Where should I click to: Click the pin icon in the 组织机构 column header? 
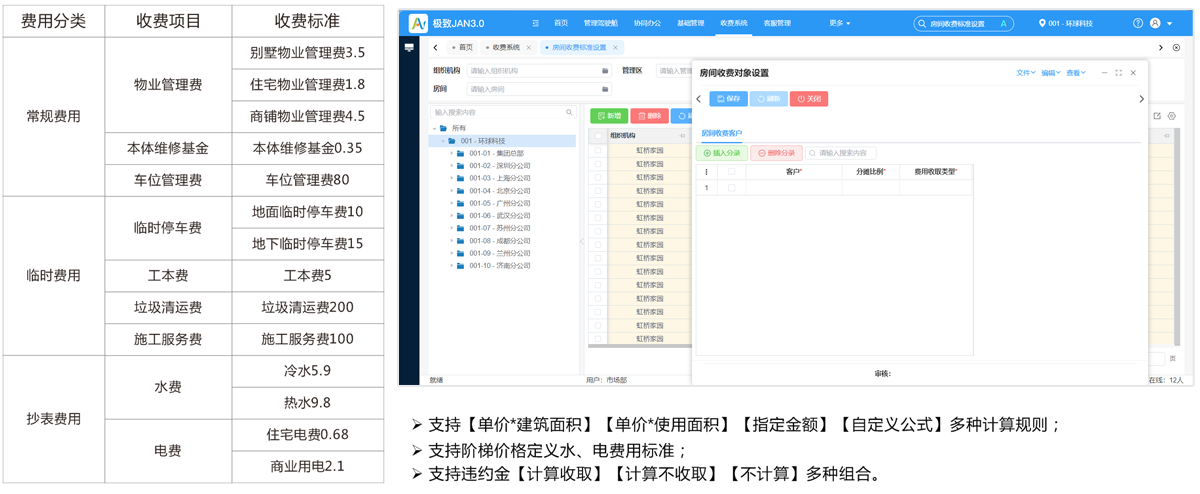(683, 135)
